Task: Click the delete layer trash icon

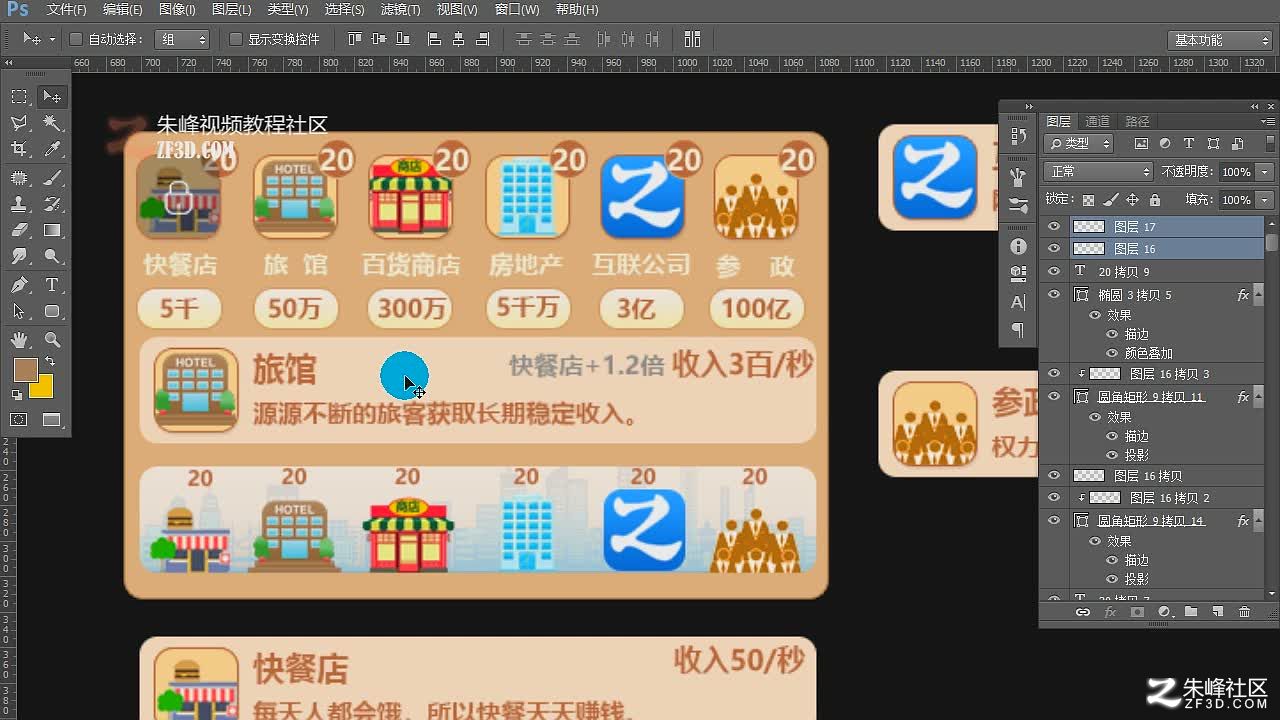Action: [x=1244, y=612]
